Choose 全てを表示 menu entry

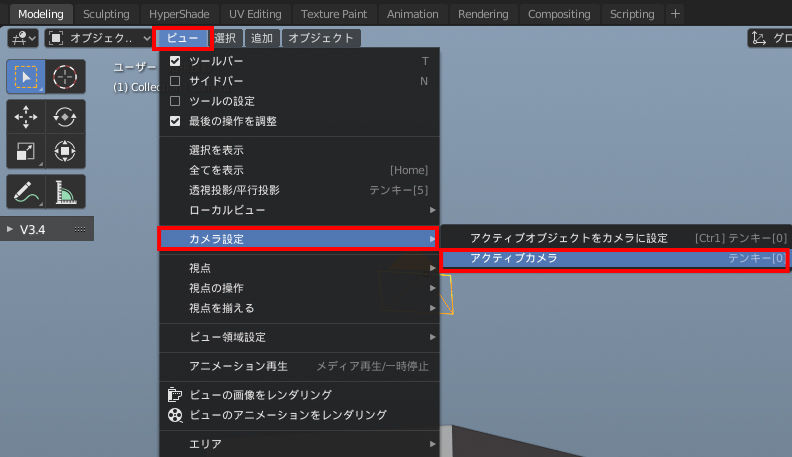coord(299,170)
